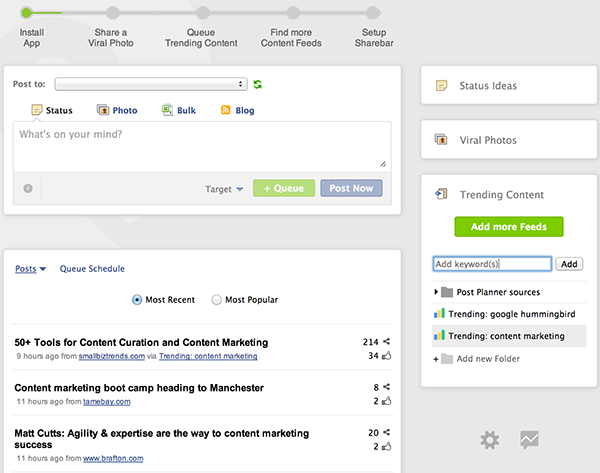This screenshot has height=473, width=600.
Task: Click the Add keyword(s) input field
Action: click(x=492, y=264)
